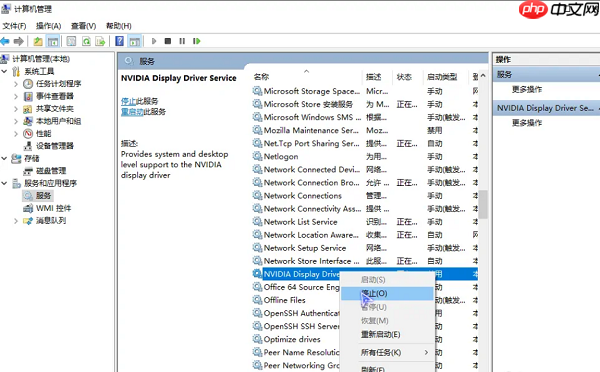The width and height of the screenshot is (600, 372).
Task: Click the Forward arrow in the toolbar
Action: pyautogui.click(x=18, y=41)
